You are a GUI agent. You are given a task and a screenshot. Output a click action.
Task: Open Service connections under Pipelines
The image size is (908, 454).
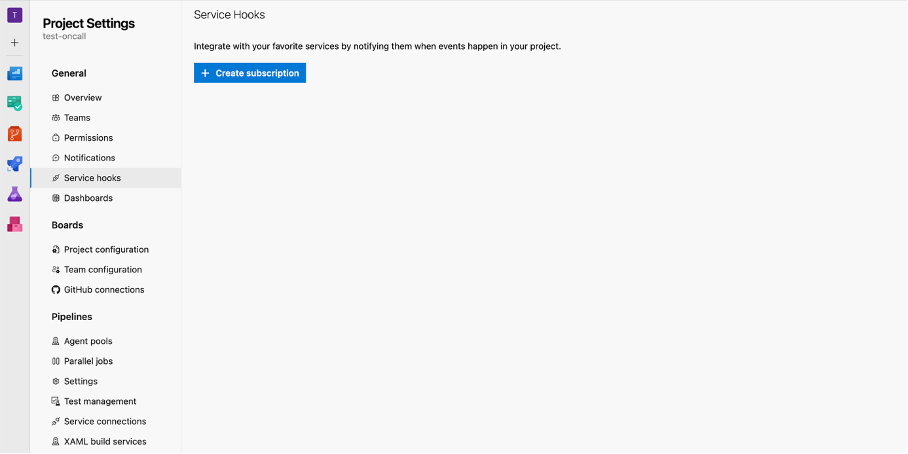[x=105, y=421]
